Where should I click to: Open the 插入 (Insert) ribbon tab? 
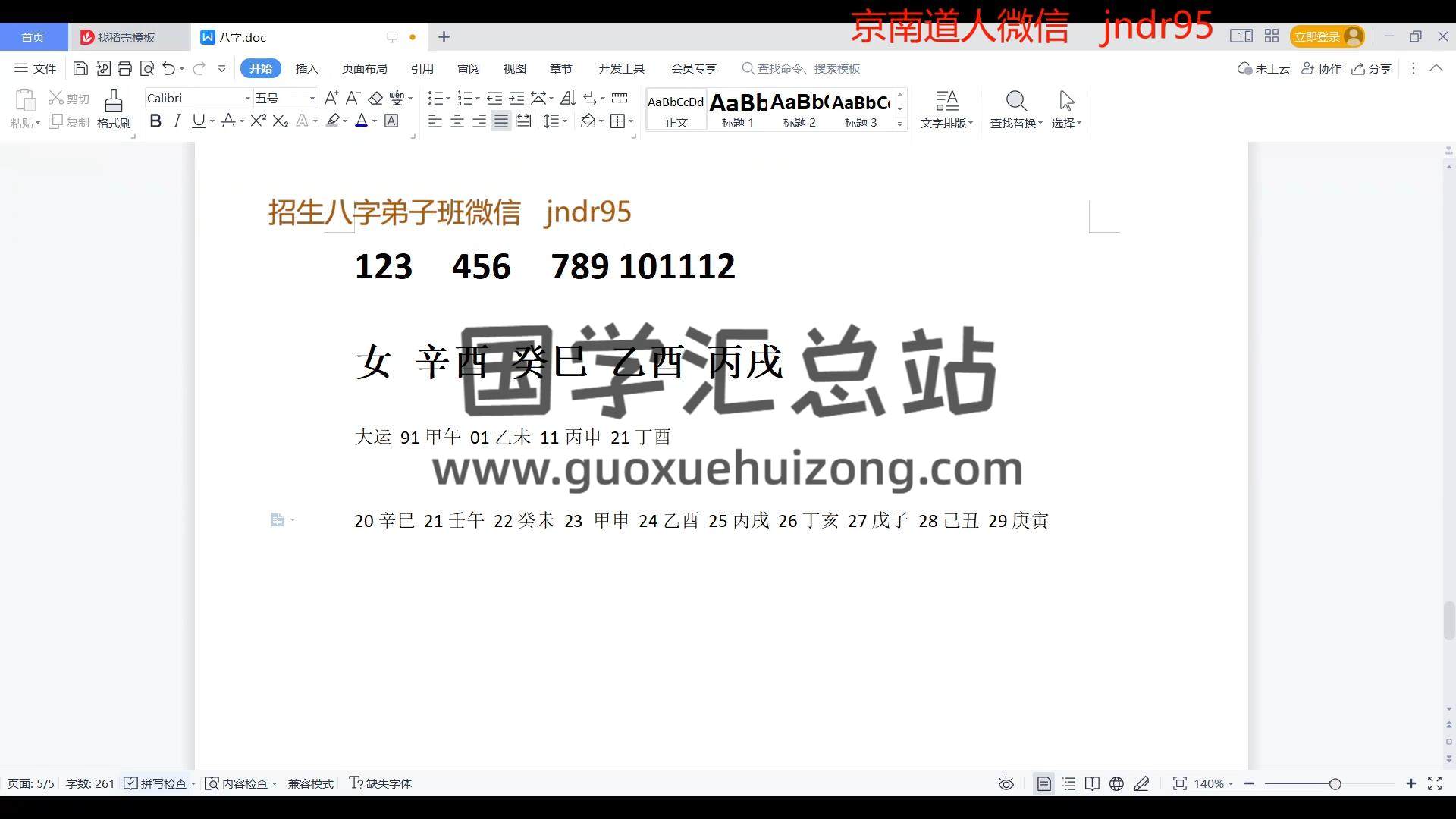[306, 68]
